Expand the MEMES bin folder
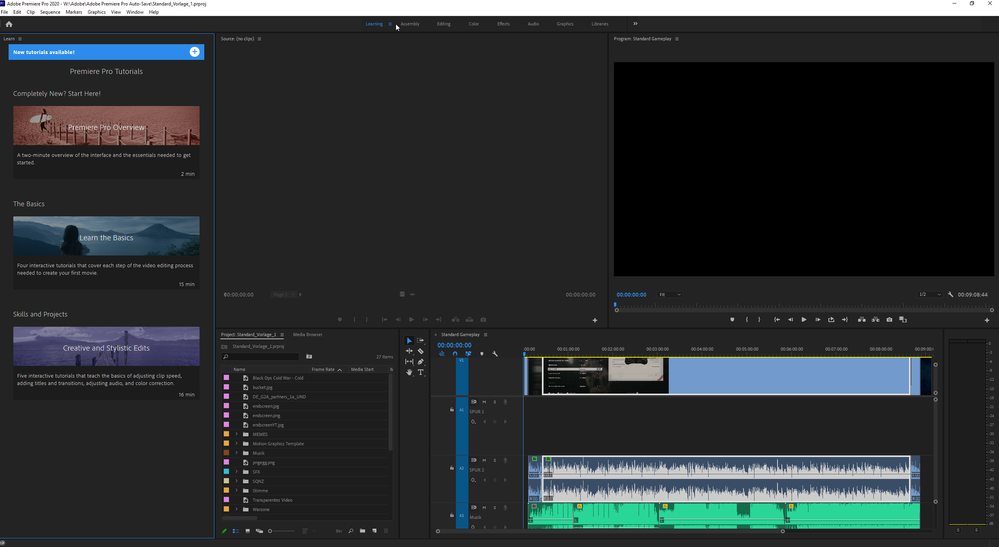Image resolution: width=999 pixels, height=547 pixels. click(x=237, y=434)
